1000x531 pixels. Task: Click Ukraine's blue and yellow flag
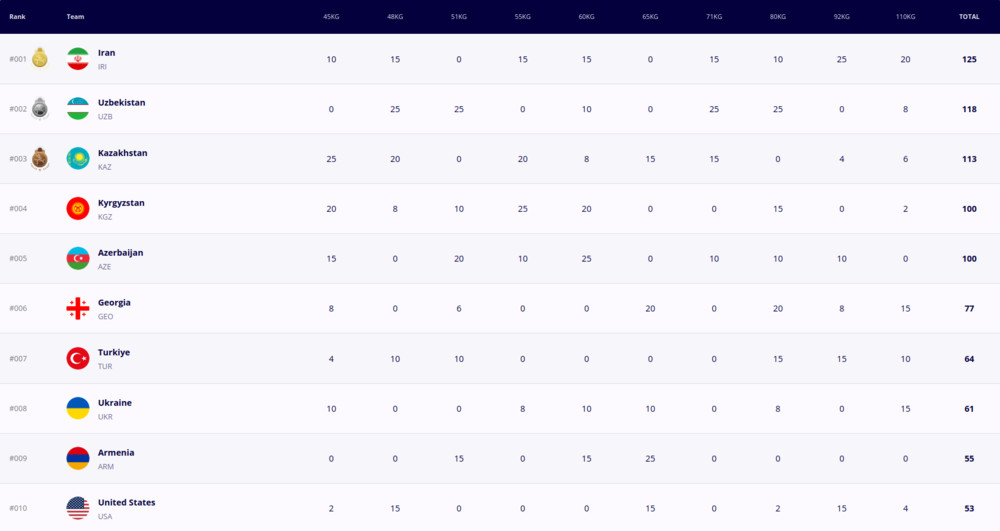(78, 408)
